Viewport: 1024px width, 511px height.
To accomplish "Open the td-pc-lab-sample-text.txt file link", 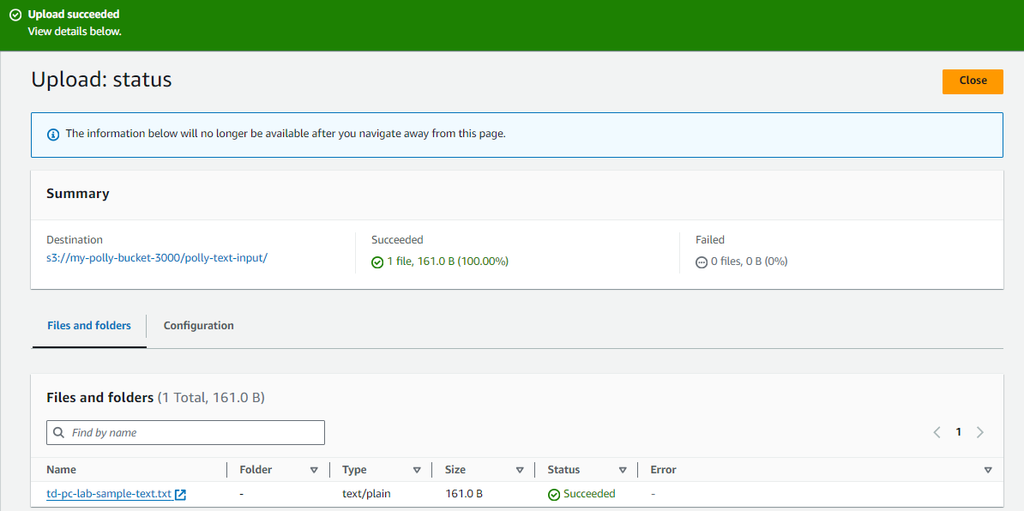I will click(109, 494).
